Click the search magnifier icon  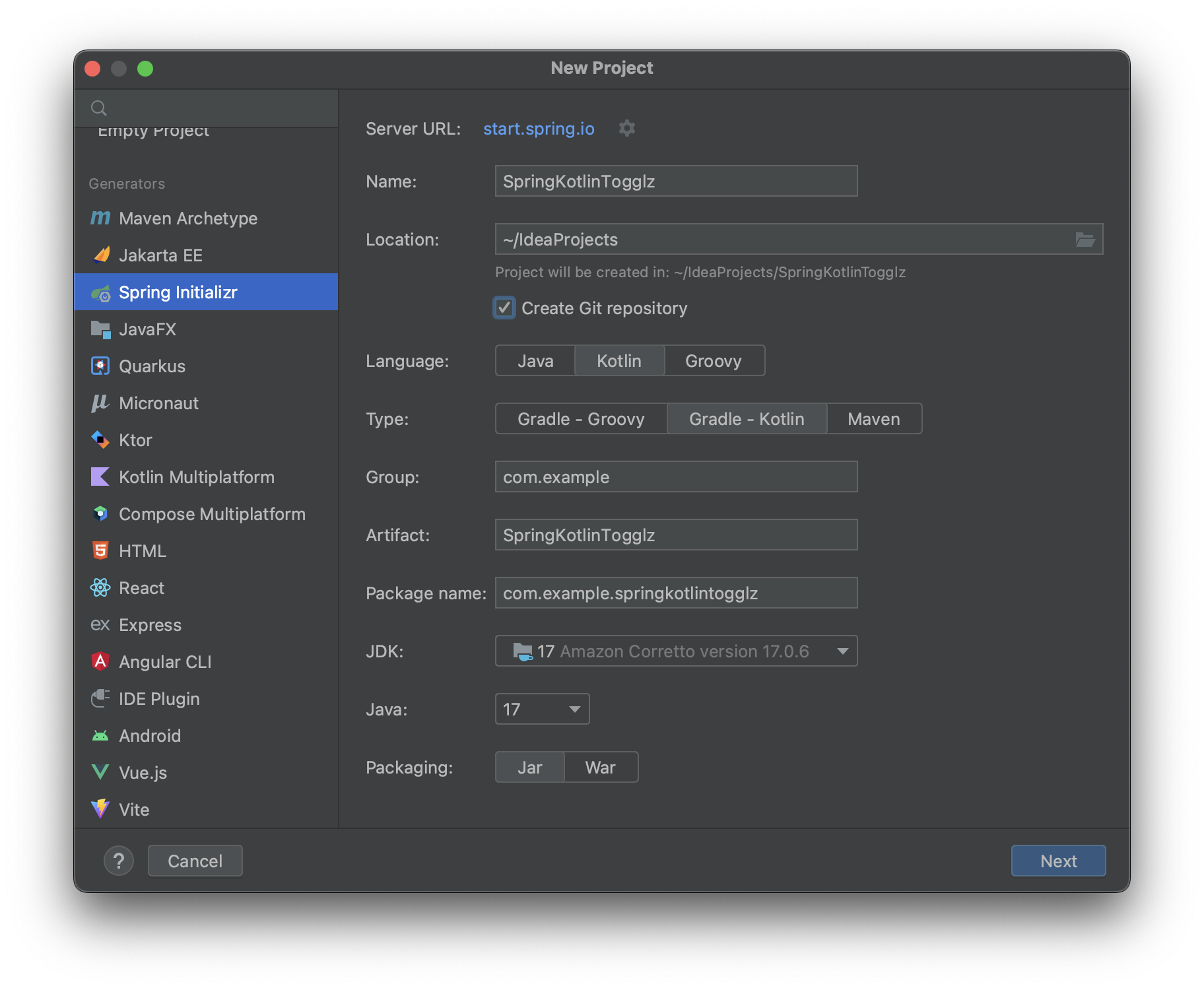click(99, 108)
